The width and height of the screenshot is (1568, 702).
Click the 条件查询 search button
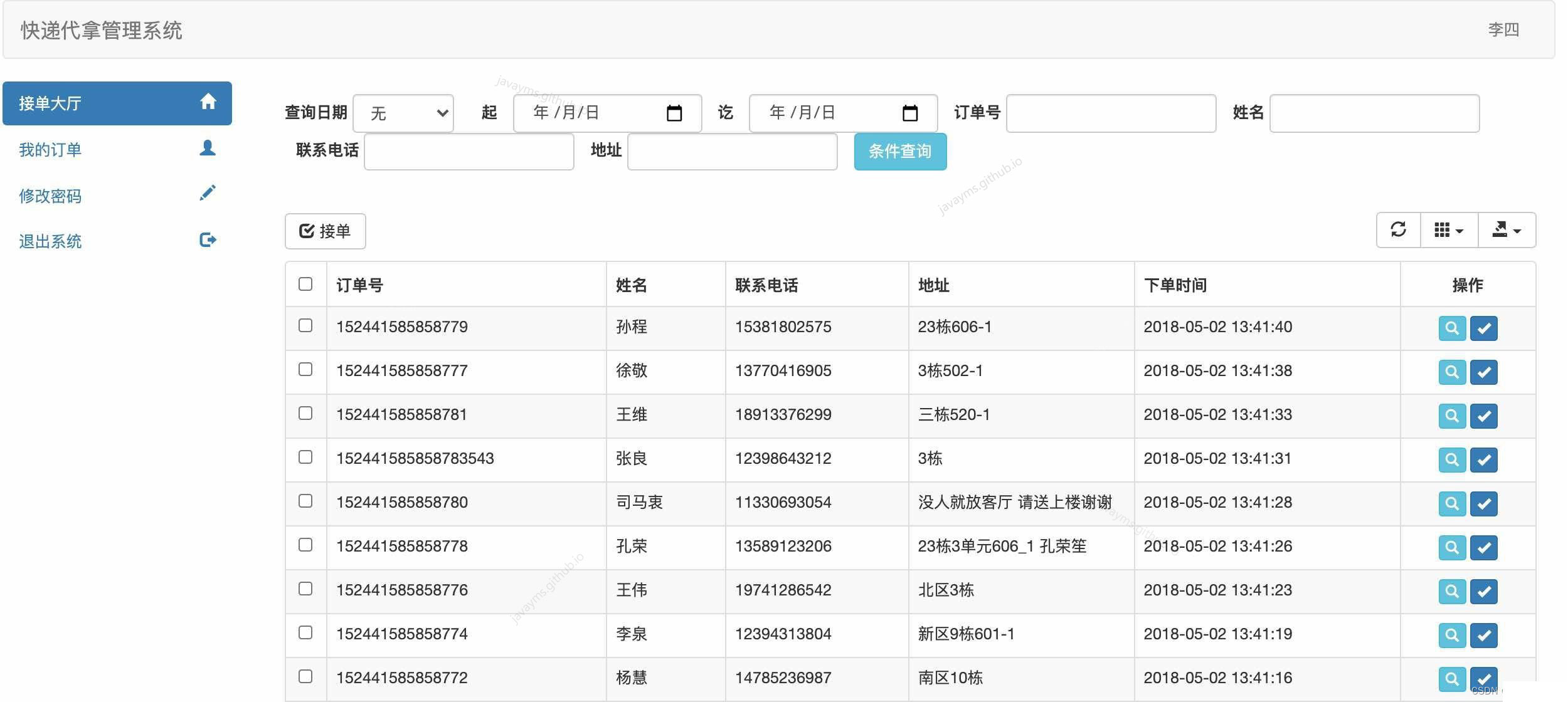click(x=899, y=151)
